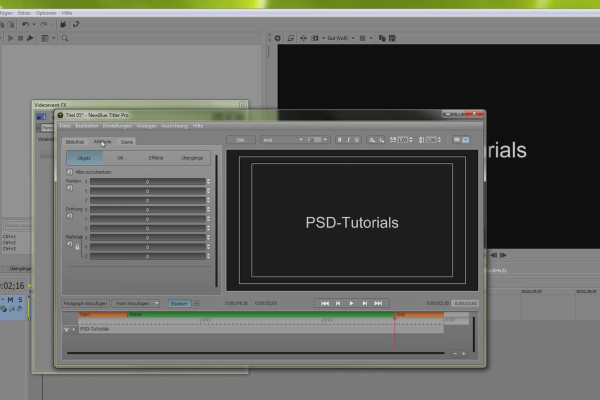Reset Position values with its reset icon
600x400 pixels.
click(70, 188)
